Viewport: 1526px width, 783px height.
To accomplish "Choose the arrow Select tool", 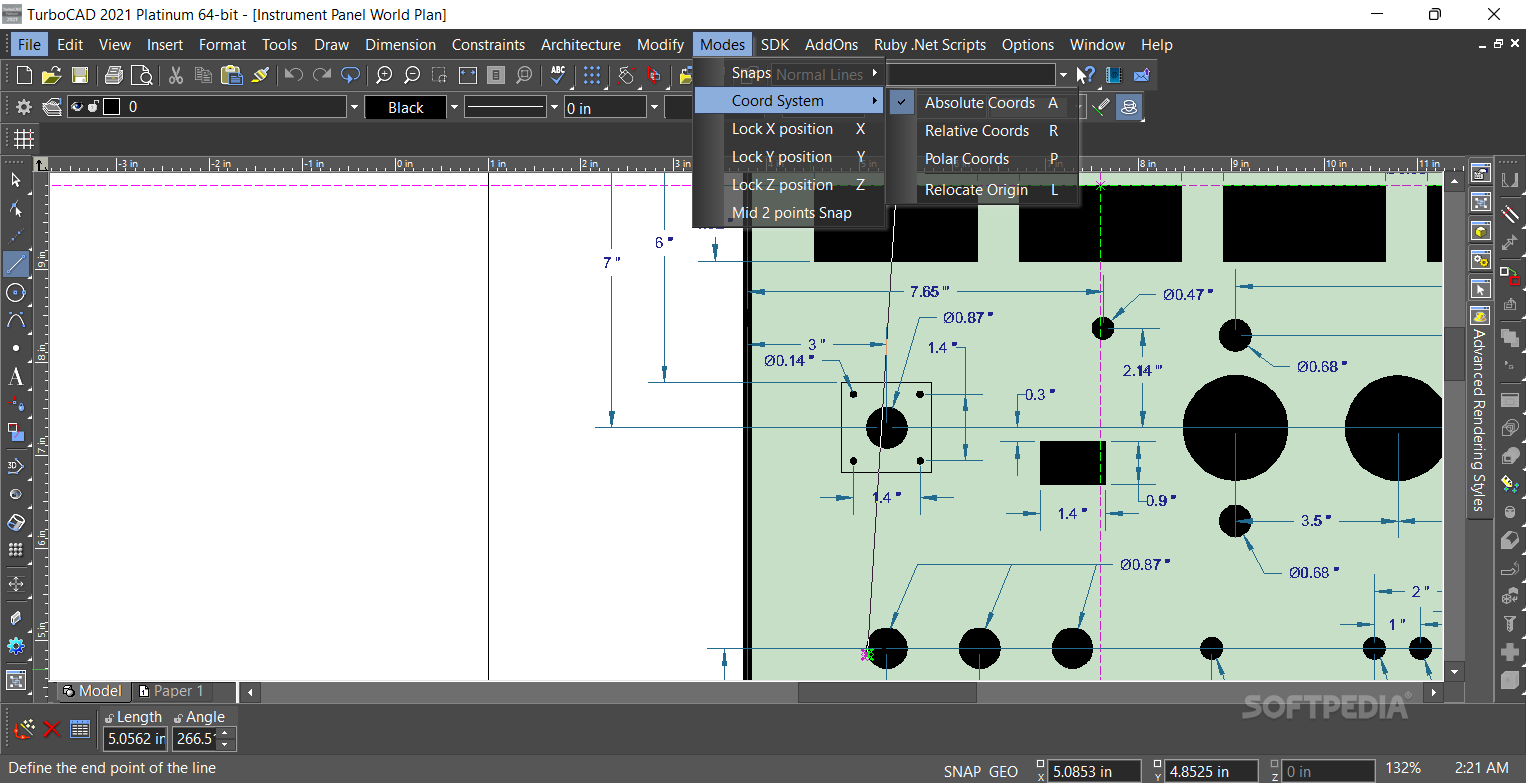I will [16, 180].
